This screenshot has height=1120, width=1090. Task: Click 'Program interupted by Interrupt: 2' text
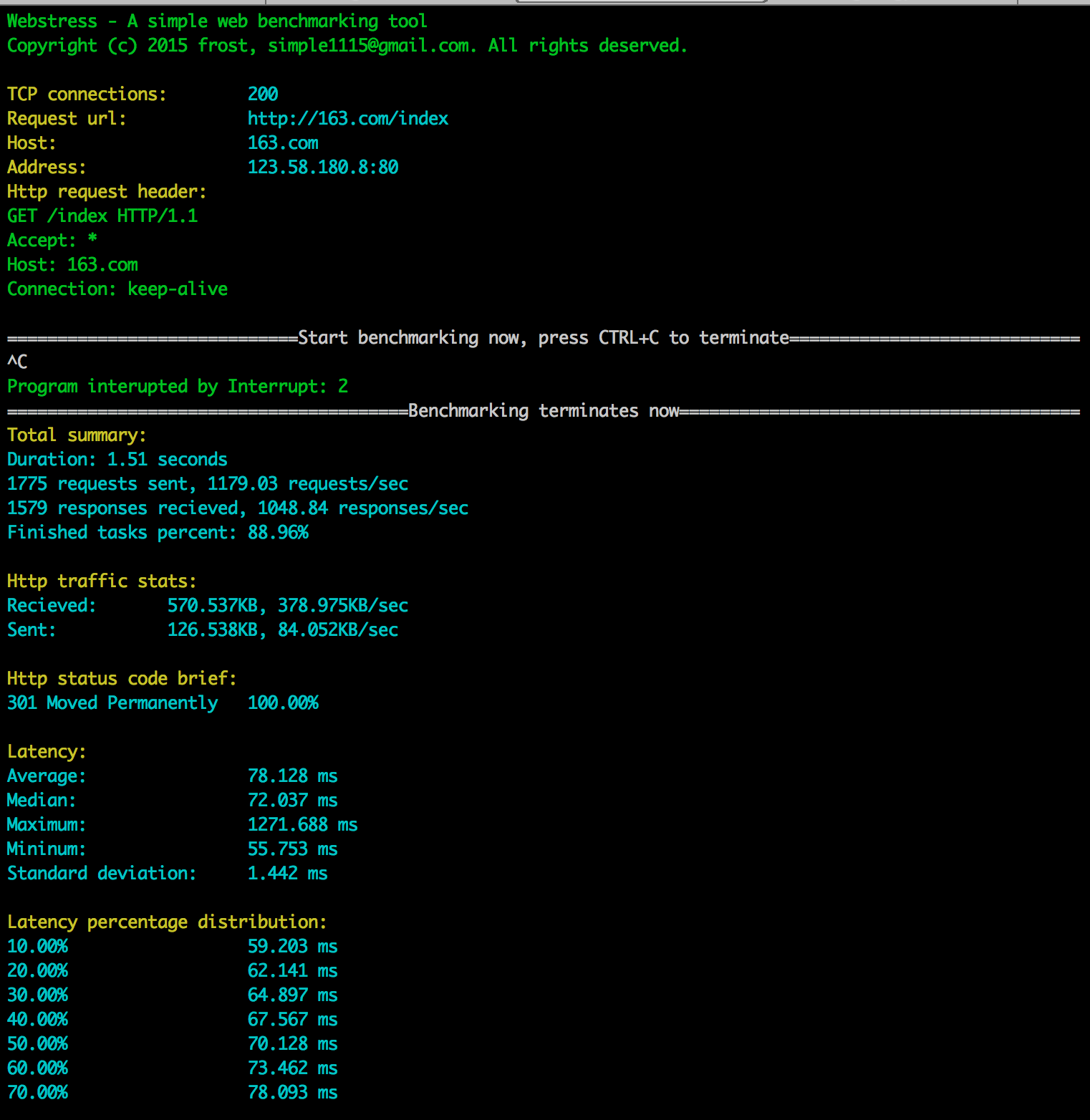tap(178, 387)
